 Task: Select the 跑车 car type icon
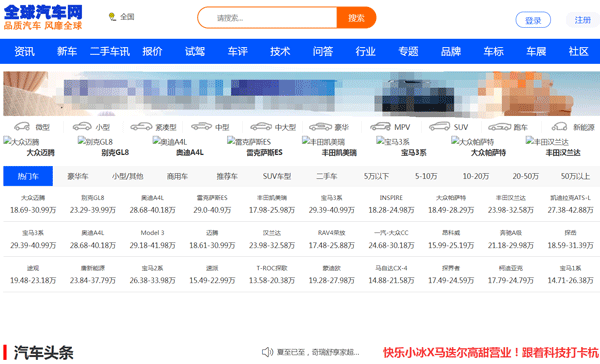tap(508, 127)
